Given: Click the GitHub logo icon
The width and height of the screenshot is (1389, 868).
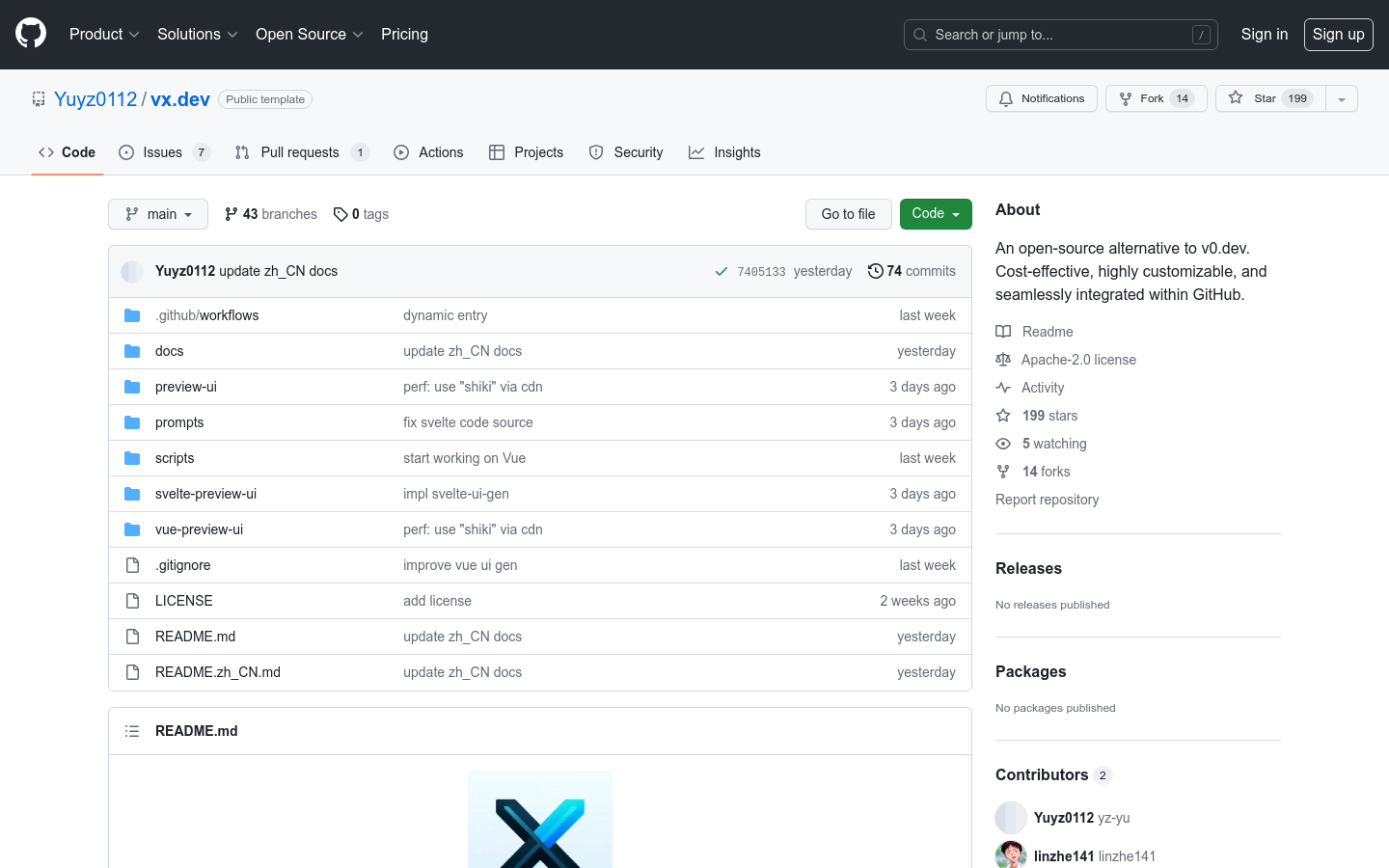Looking at the screenshot, I should pyautogui.click(x=31, y=34).
